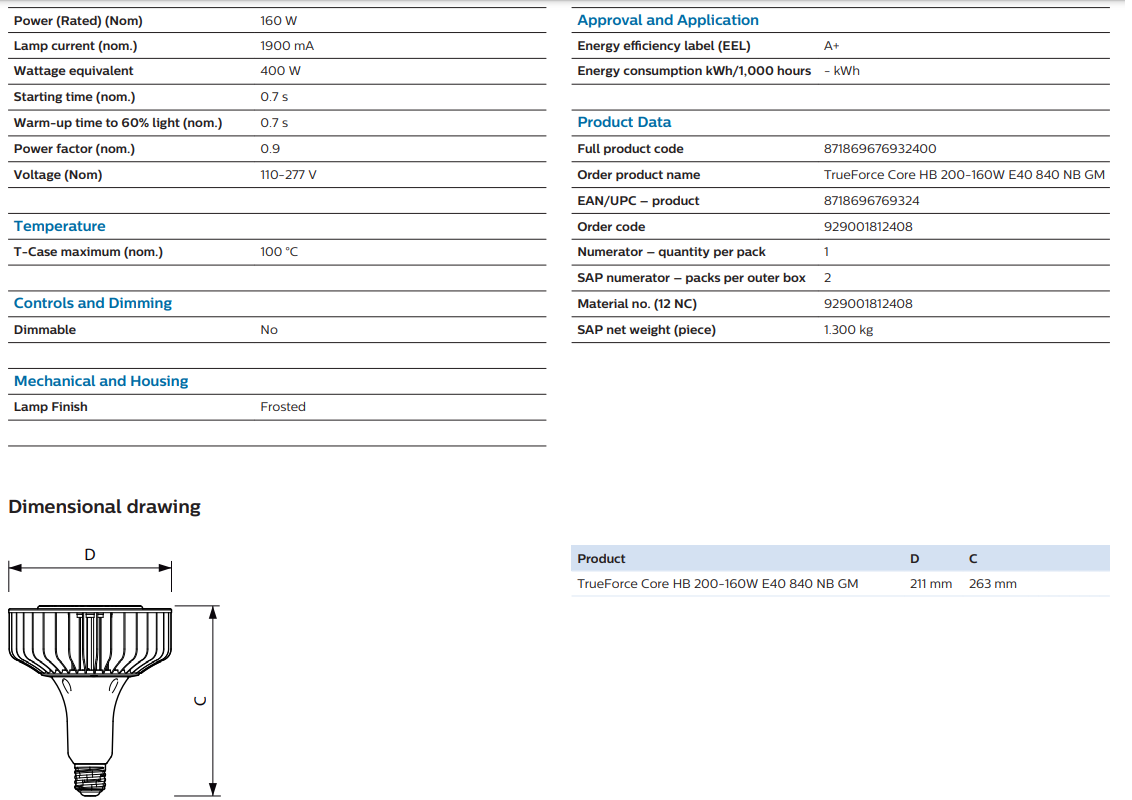1132x800 pixels.
Task: Select Material no. (12 NC) value '929001812408'
Action: pos(868,304)
